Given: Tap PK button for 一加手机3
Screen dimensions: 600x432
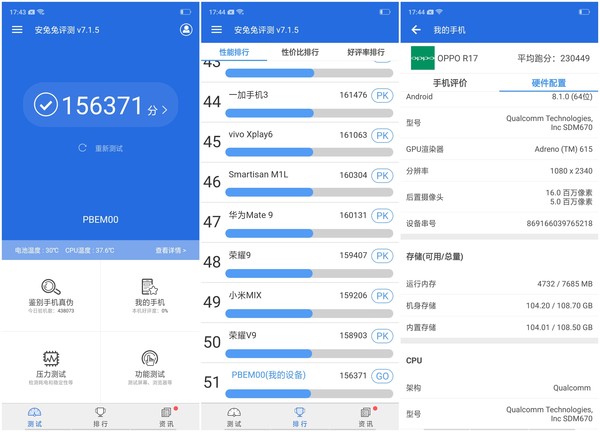Looking at the screenshot, I should pos(382,95).
